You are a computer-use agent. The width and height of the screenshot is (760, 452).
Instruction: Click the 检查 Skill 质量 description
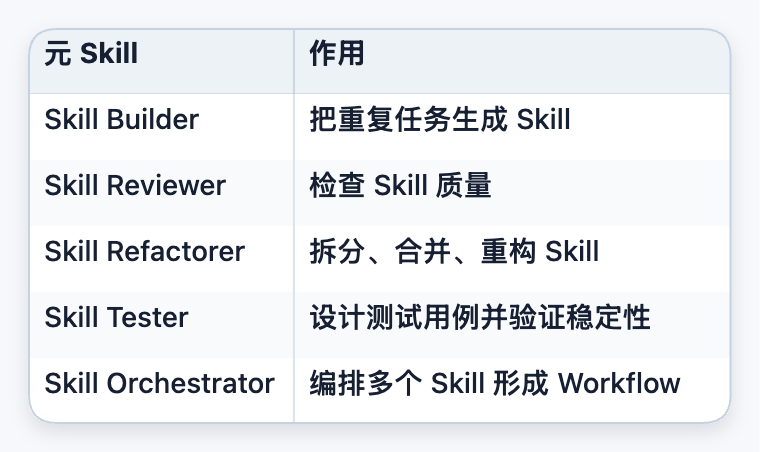(400, 186)
